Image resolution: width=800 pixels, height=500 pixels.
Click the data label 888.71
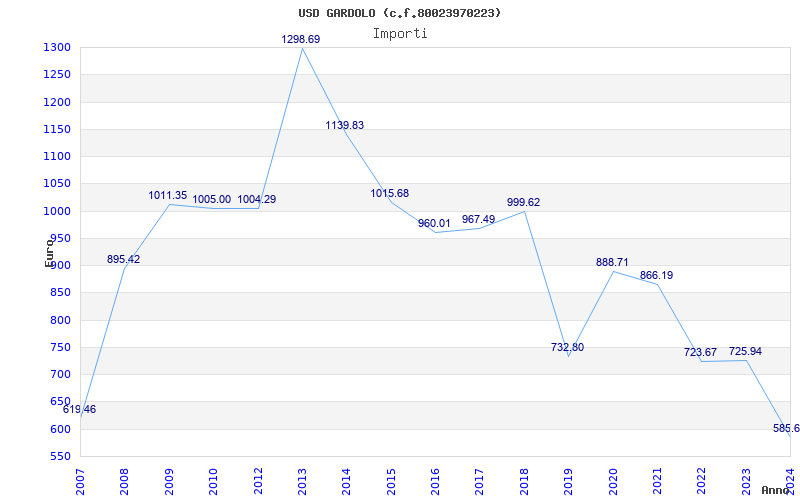[612, 263]
